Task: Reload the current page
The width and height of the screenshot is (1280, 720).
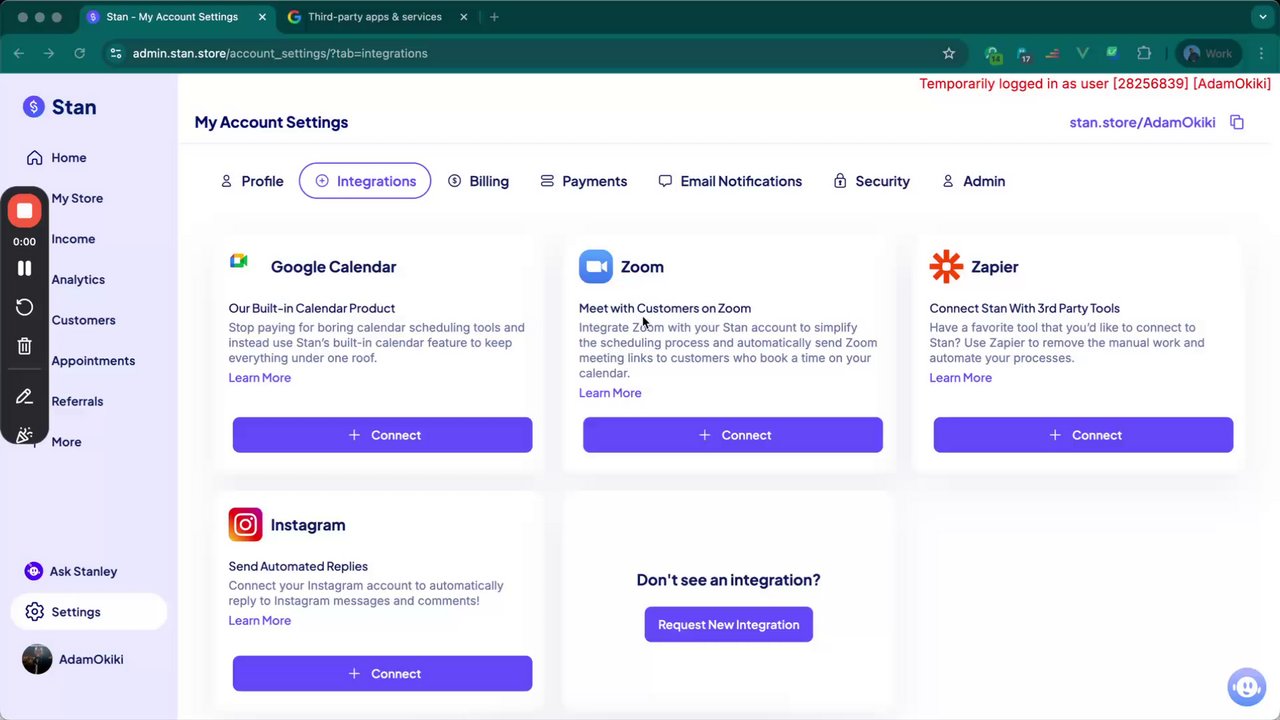Action: pos(80,53)
